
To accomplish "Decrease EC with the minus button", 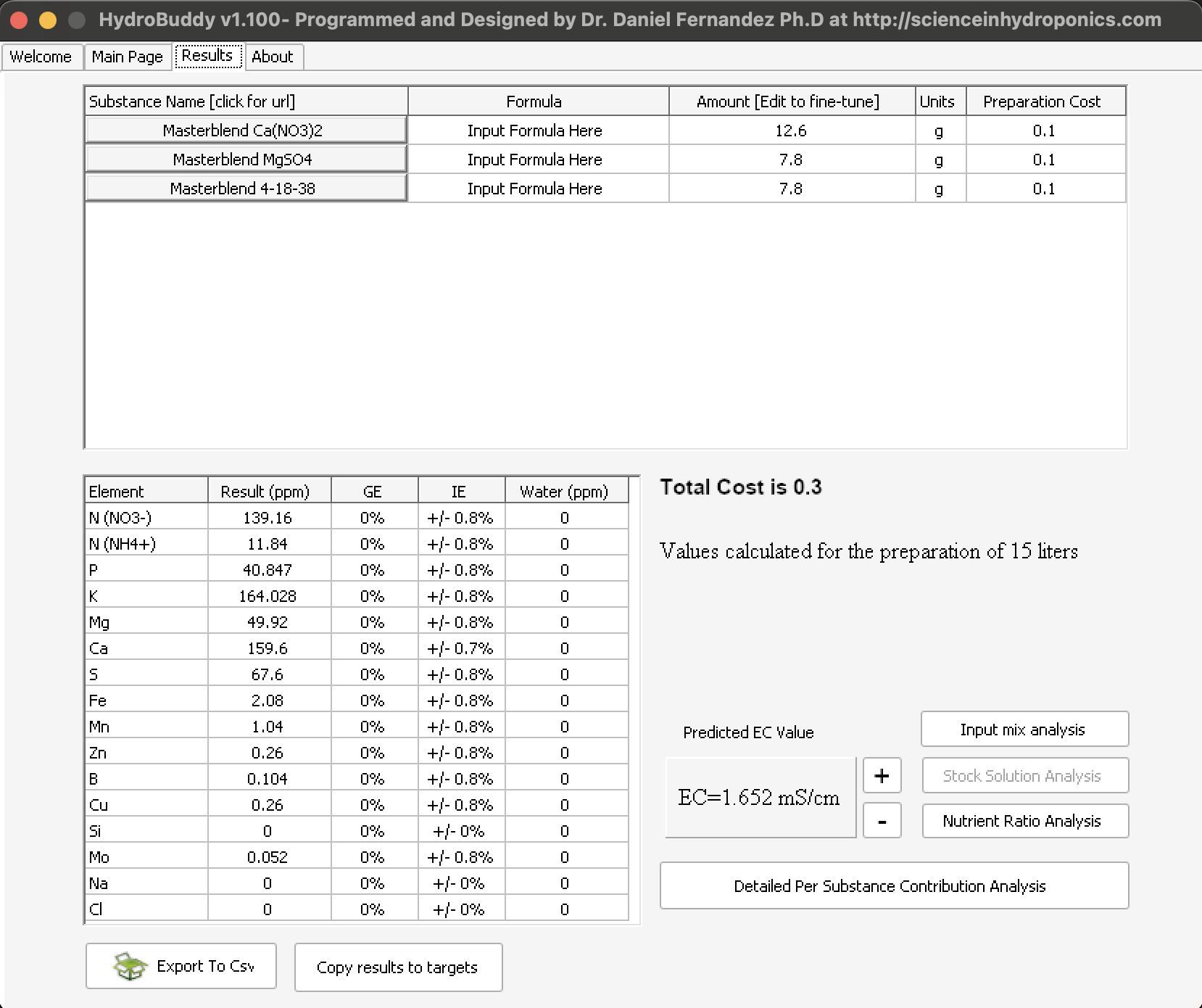I will click(x=882, y=820).
